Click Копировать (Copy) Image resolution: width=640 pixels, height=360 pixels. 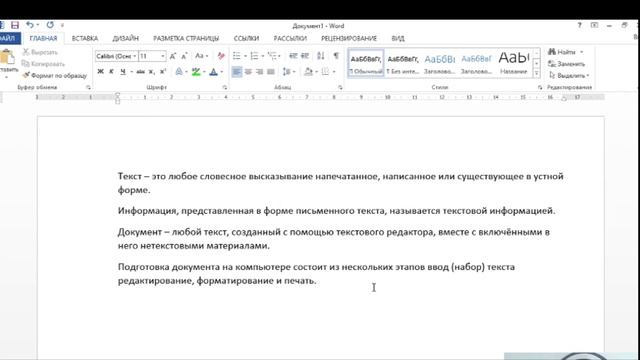pyautogui.click(x=43, y=64)
